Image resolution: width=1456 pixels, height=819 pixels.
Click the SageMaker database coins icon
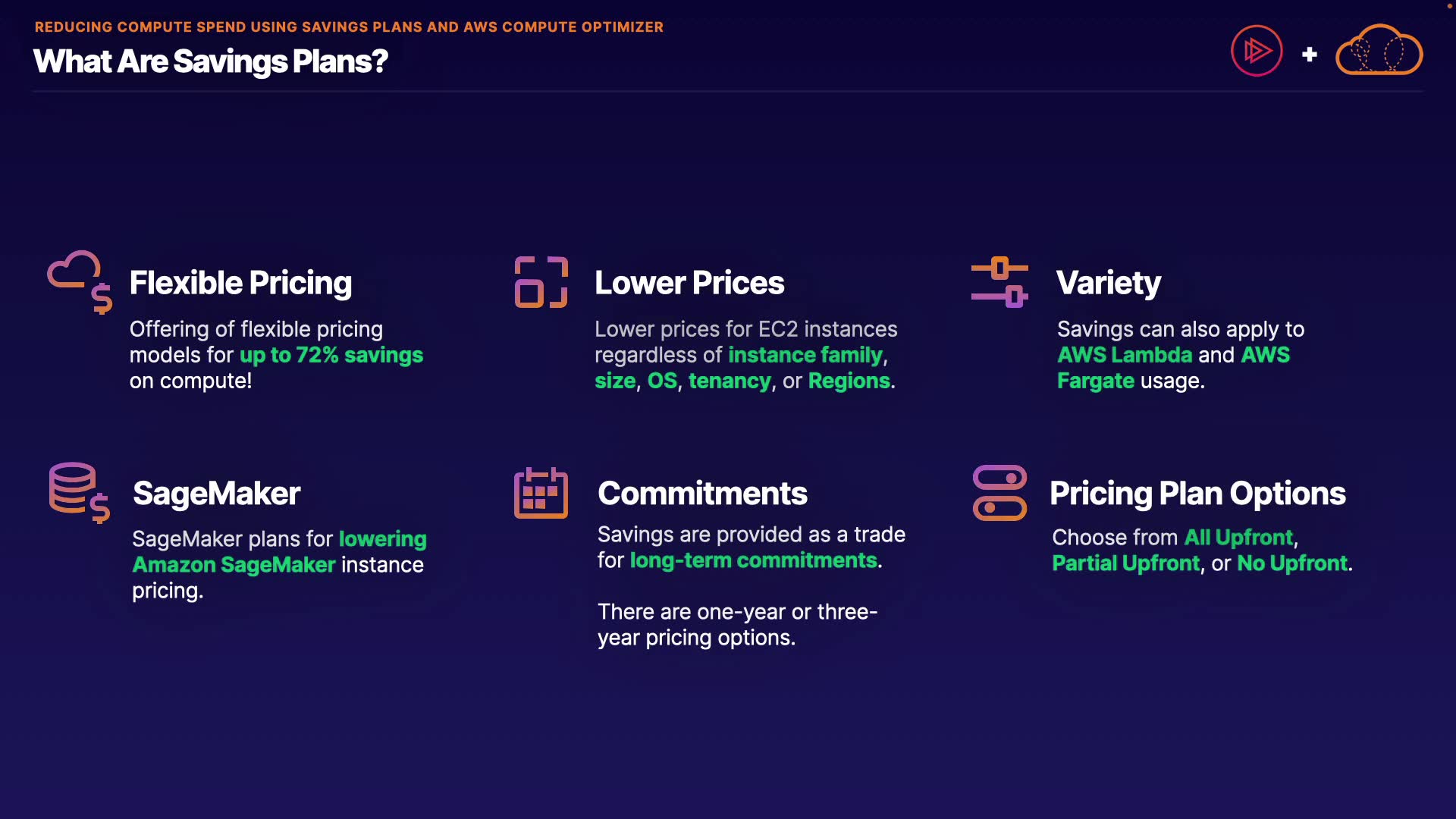[79, 492]
